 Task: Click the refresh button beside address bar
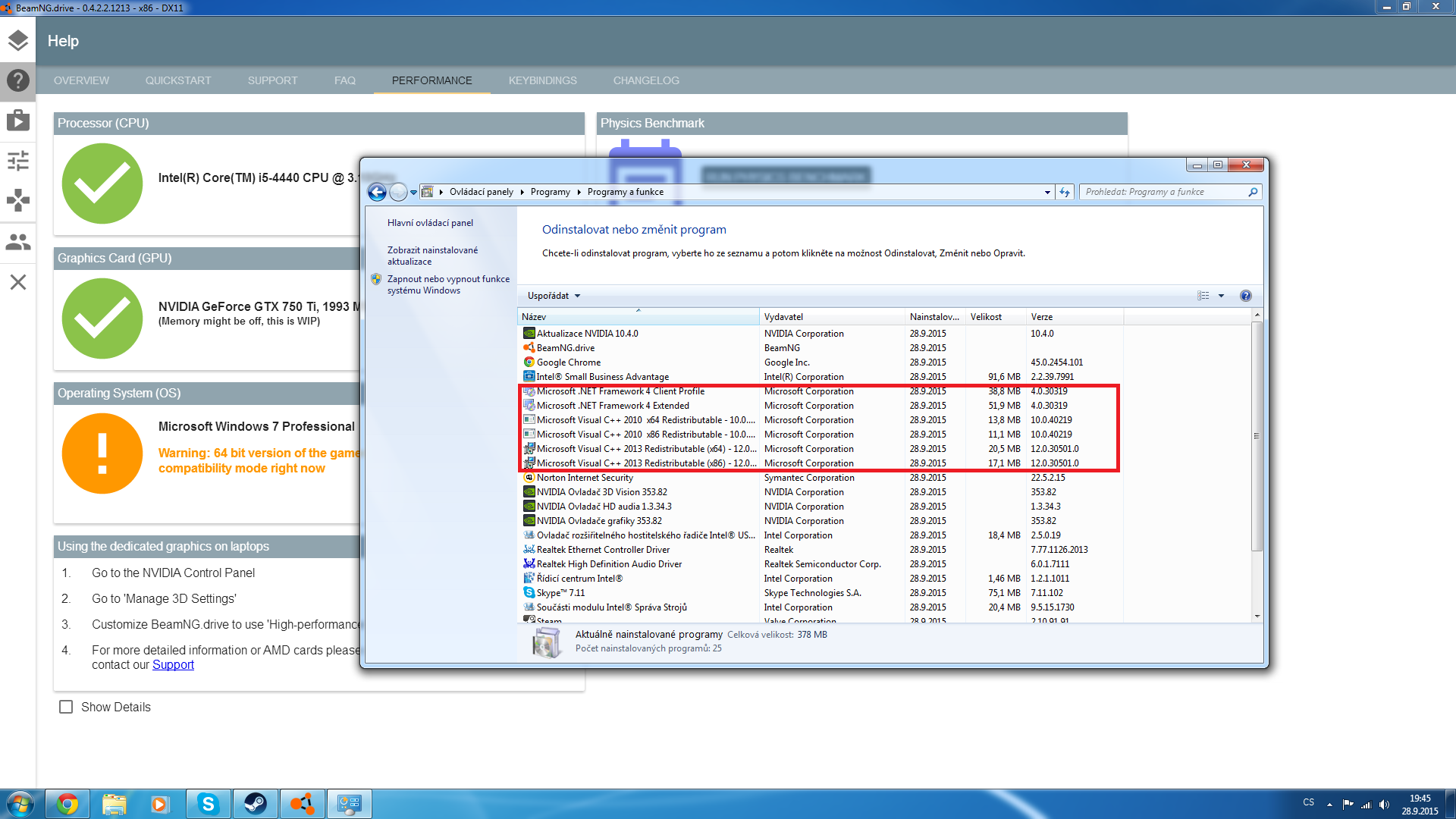1065,192
